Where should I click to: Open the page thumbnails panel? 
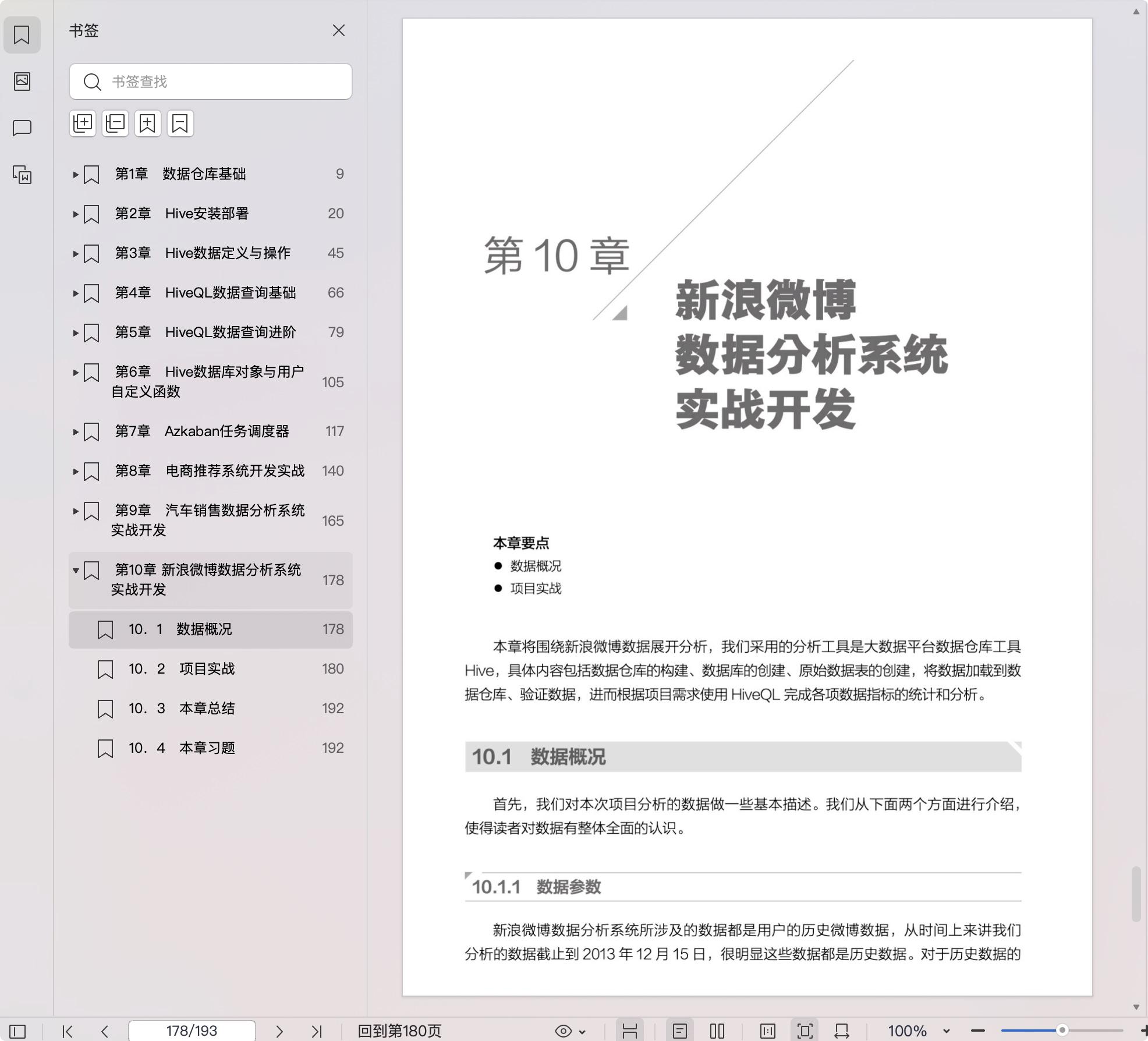pos(22,81)
